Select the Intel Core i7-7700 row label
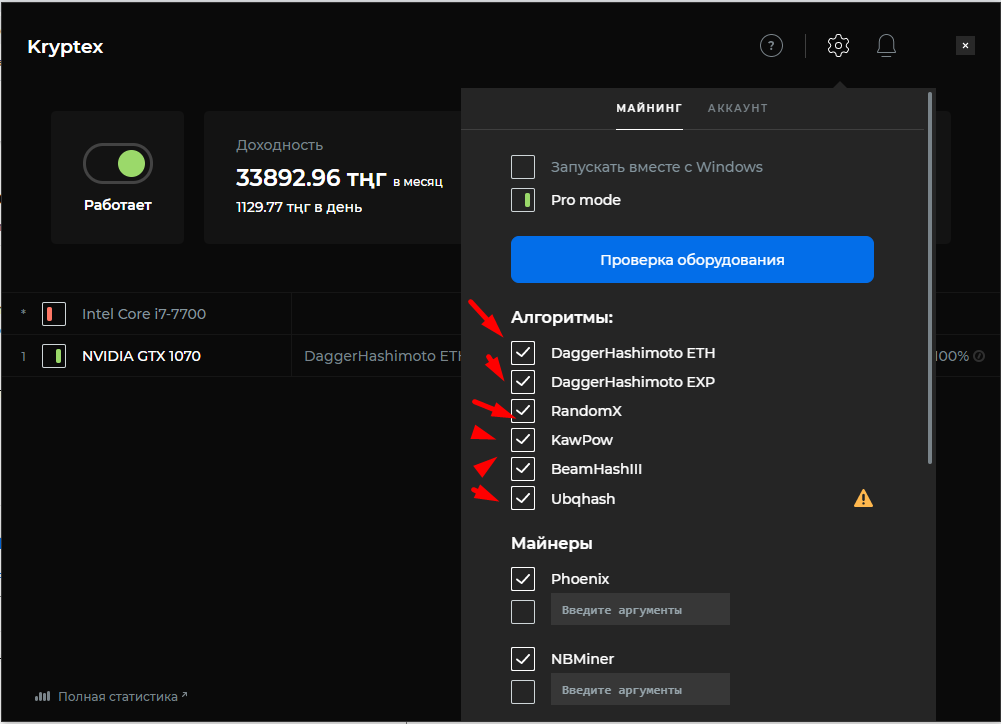The height and width of the screenshot is (724, 1001). coord(144,313)
